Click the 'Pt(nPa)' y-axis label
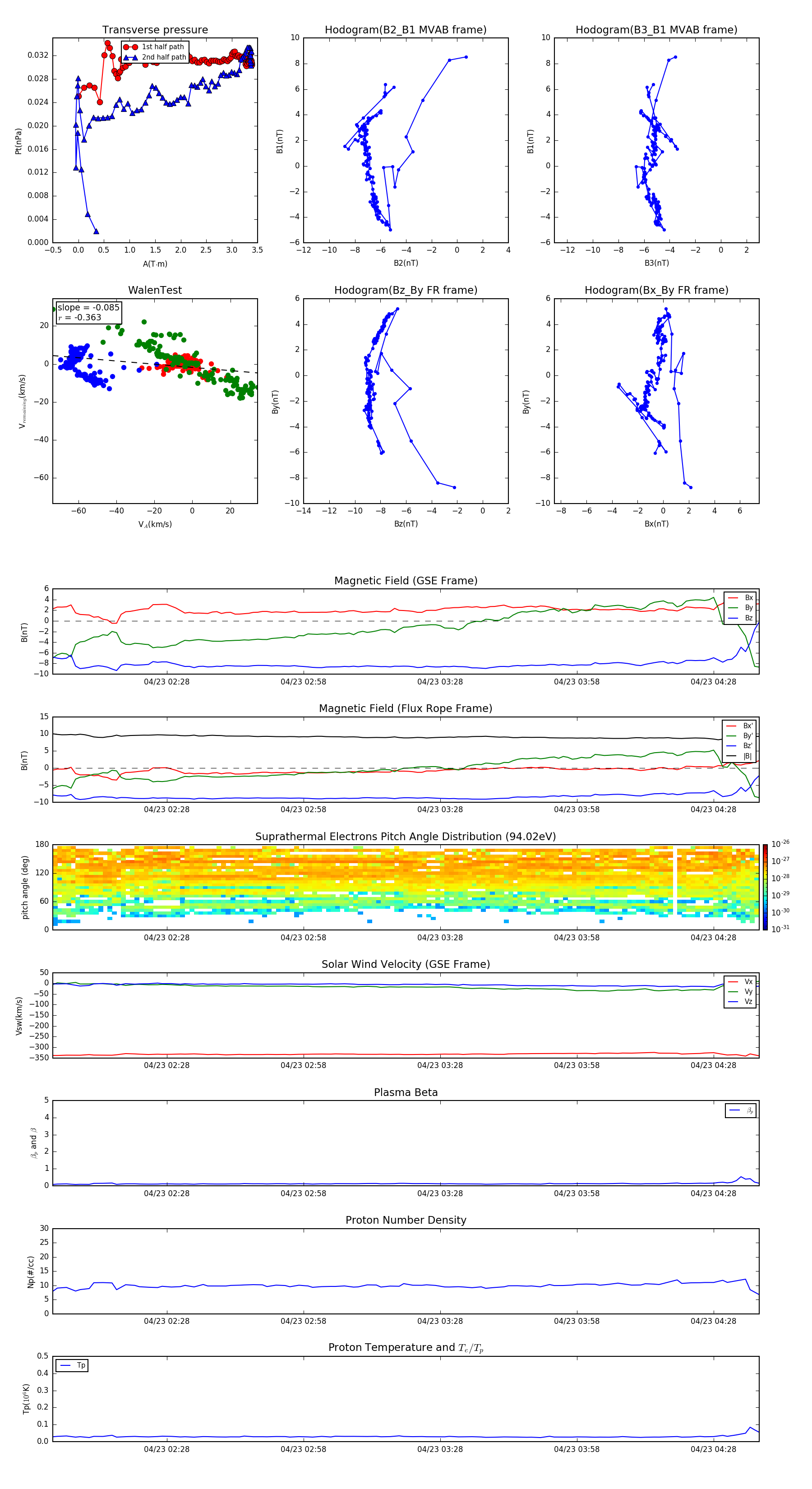This screenshot has width=812, height=1489. coord(18,140)
